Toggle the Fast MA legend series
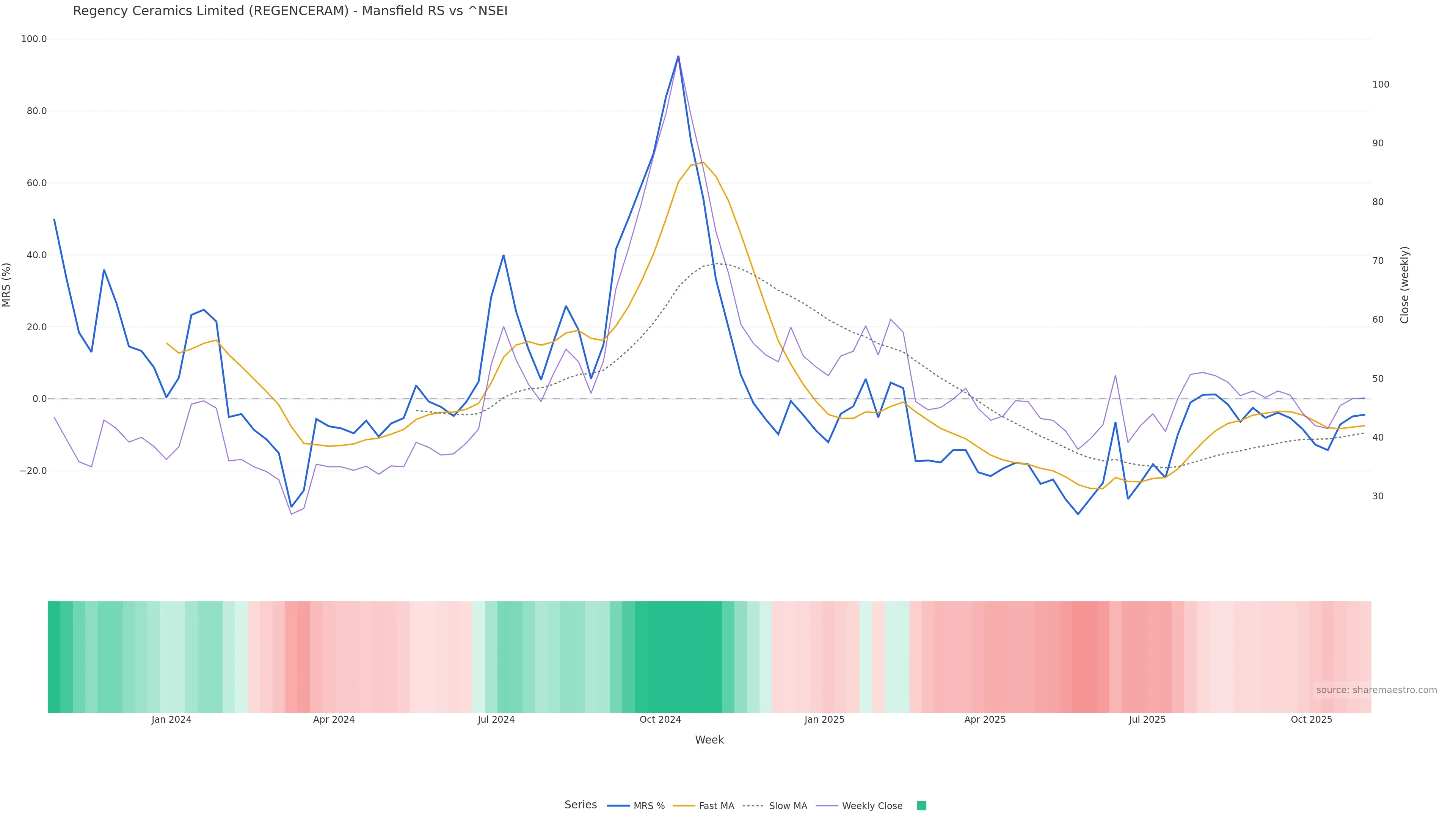Image resolution: width=1456 pixels, height=819 pixels. pos(716,806)
